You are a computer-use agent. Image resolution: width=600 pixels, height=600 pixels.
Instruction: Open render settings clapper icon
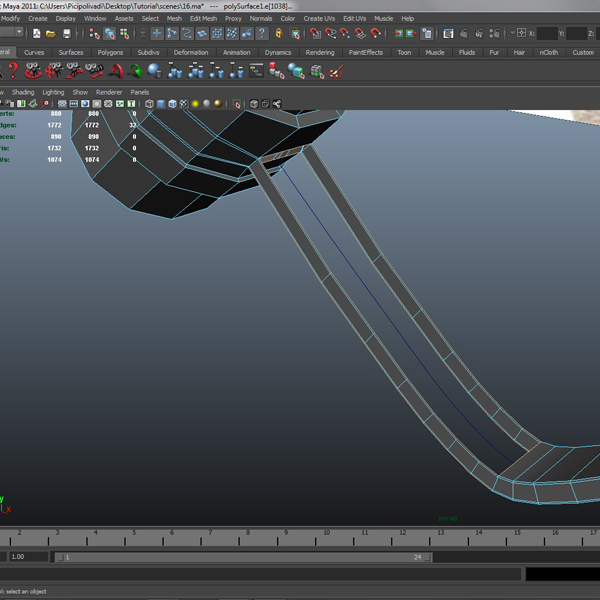[494, 34]
